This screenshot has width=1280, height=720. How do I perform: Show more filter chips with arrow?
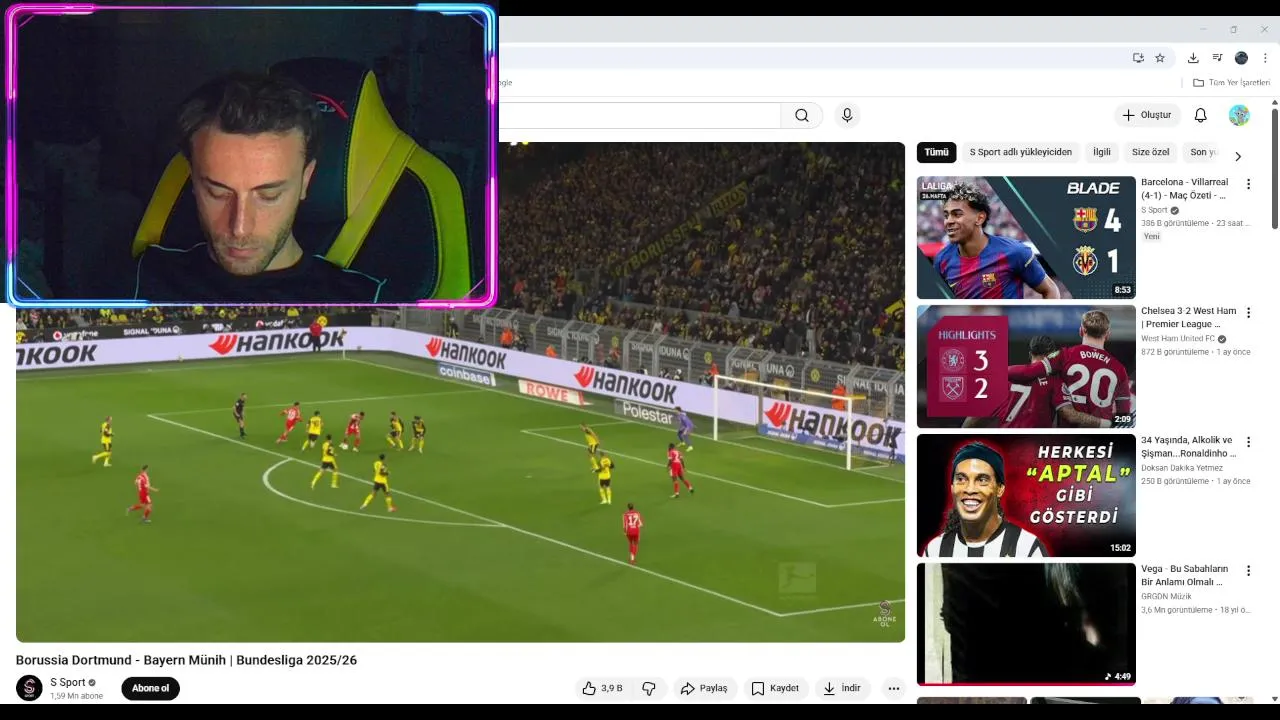pos(1238,156)
